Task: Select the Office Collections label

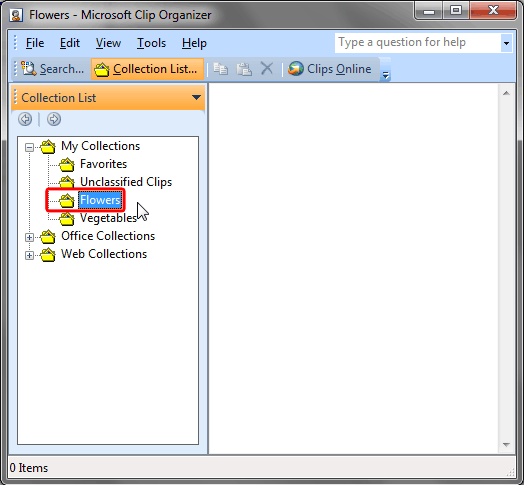Action: tap(108, 236)
